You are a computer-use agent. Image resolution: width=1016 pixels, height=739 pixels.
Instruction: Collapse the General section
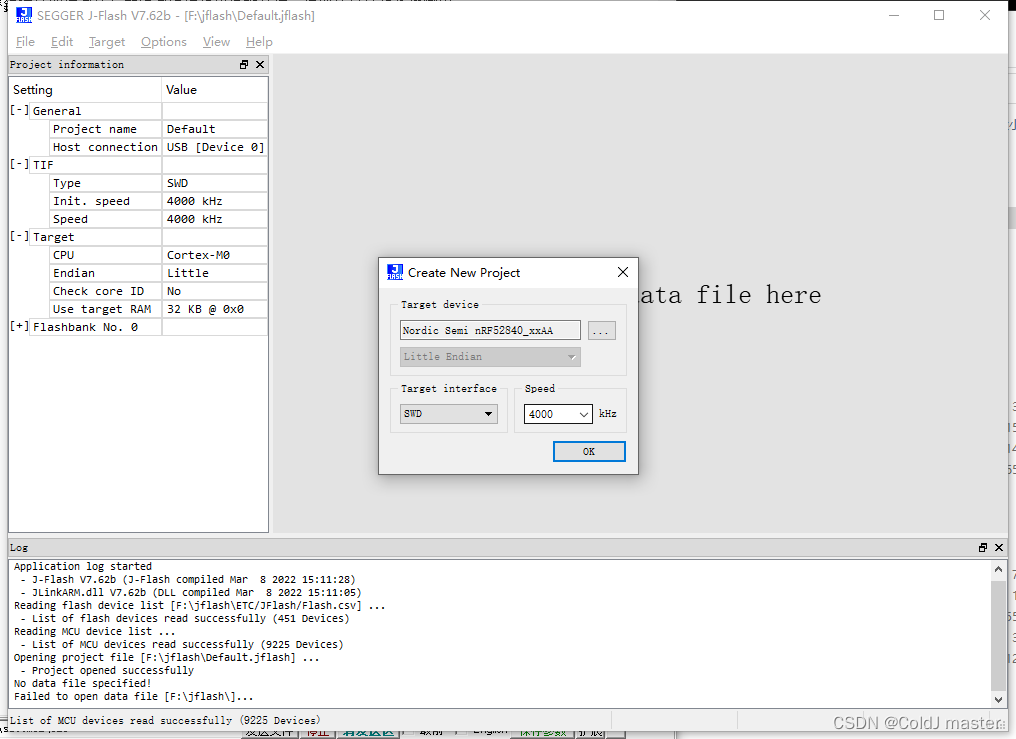click(19, 111)
